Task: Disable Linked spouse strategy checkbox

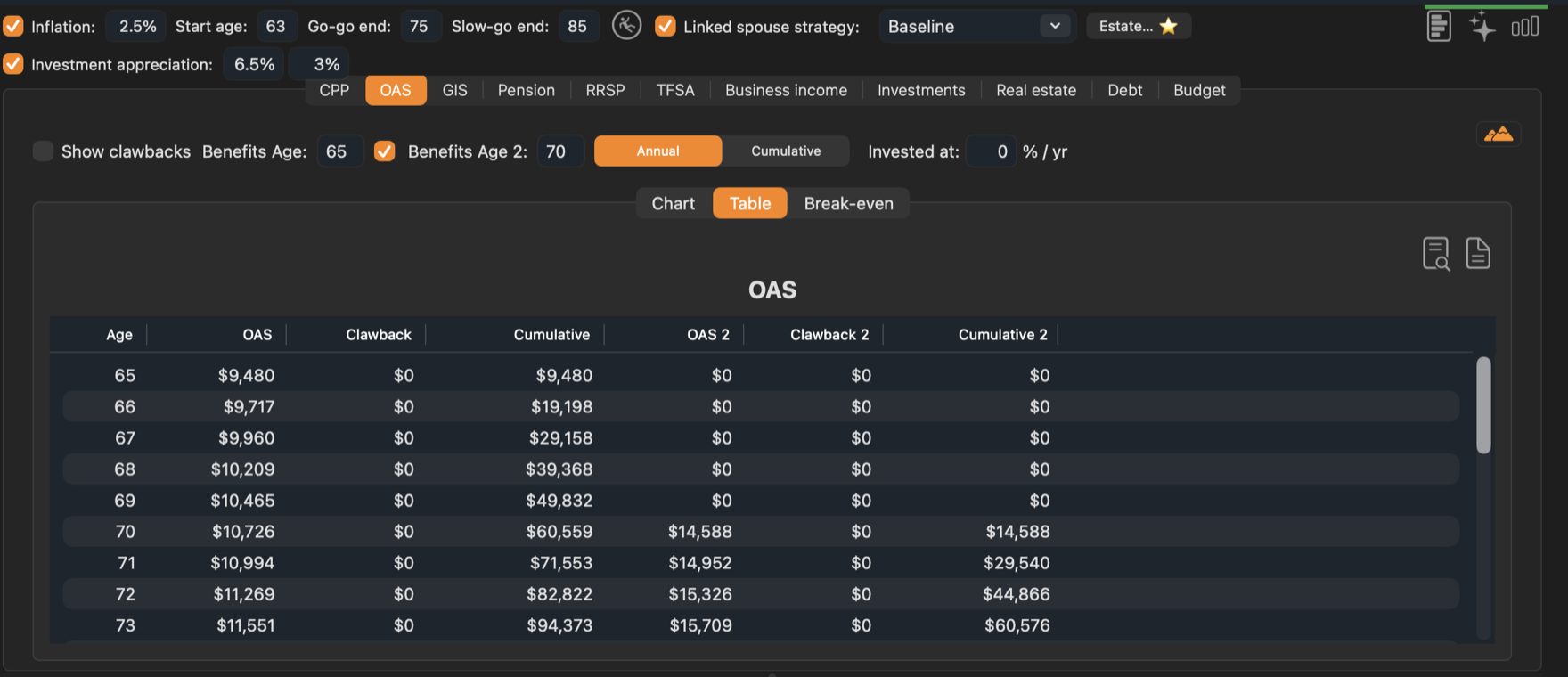Action: [665, 26]
